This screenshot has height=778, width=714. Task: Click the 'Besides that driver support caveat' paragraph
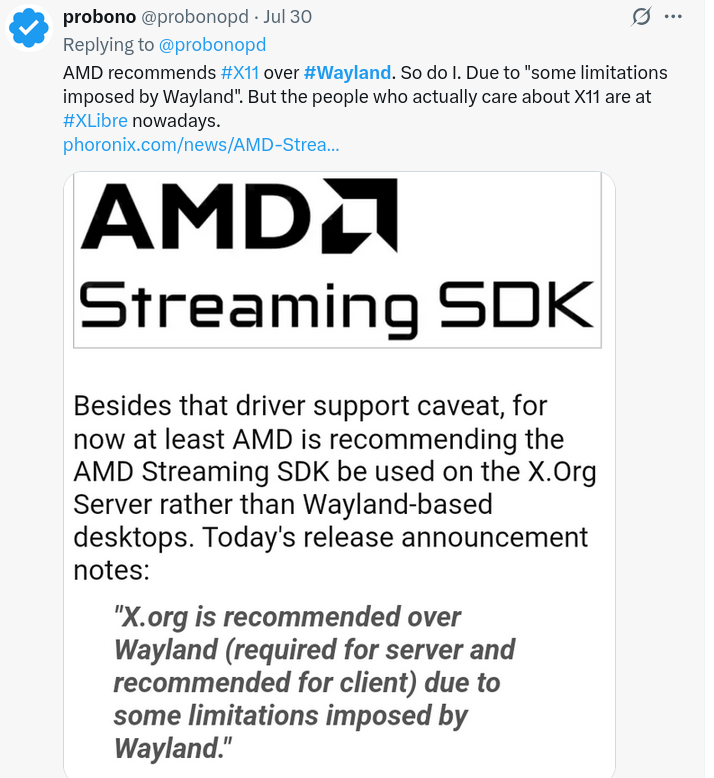[335, 487]
